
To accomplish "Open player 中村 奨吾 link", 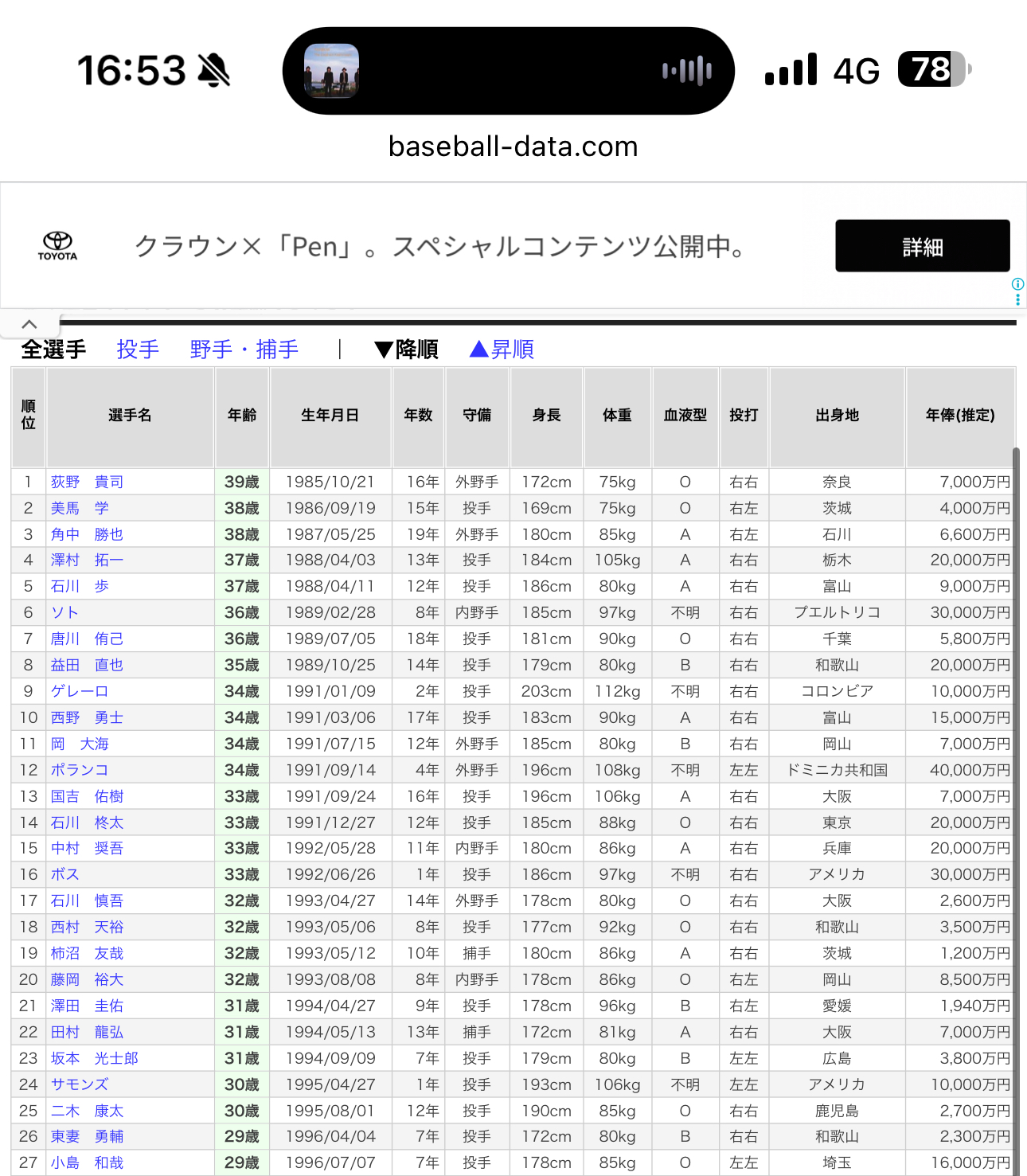I will [87, 848].
